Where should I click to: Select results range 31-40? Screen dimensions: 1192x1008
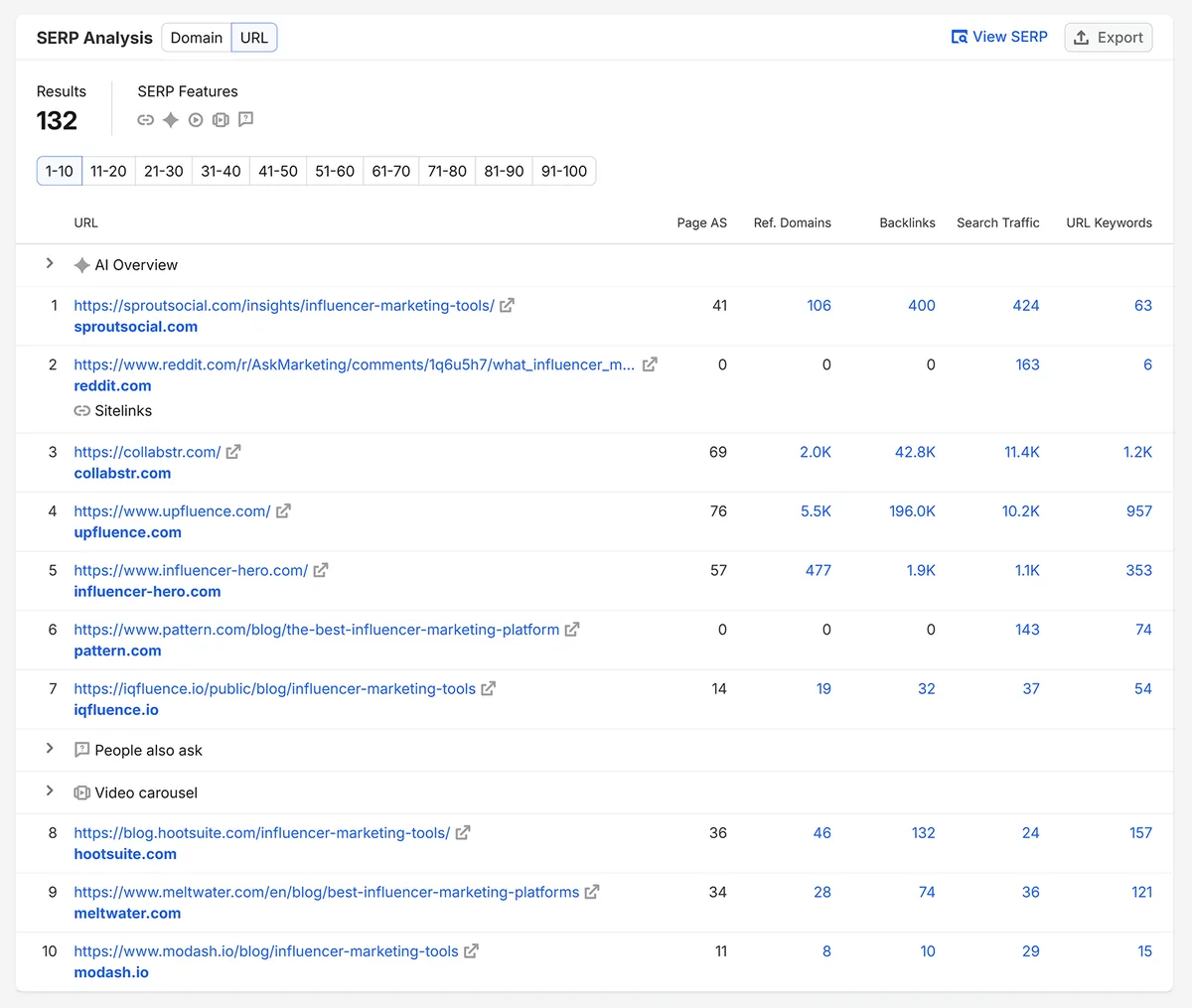pyautogui.click(x=221, y=171)
